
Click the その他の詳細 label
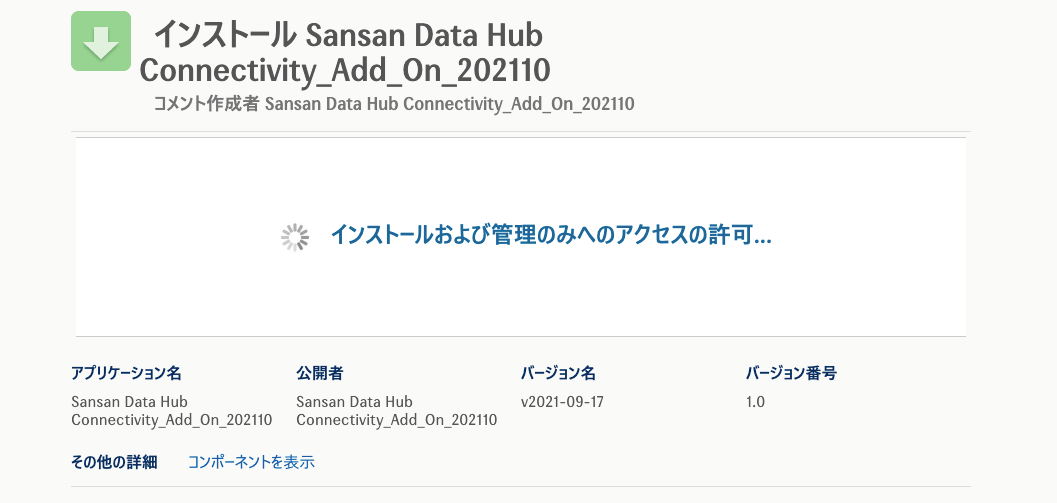[x=114, y=462]
